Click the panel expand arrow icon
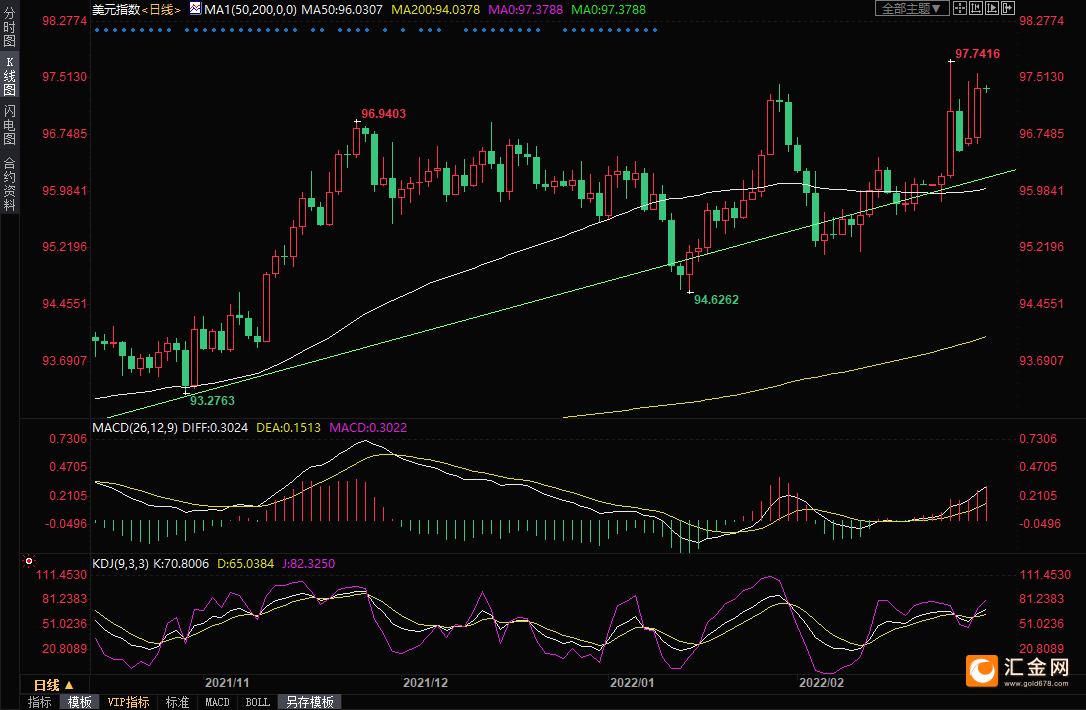 click(x=1008, y=8)
